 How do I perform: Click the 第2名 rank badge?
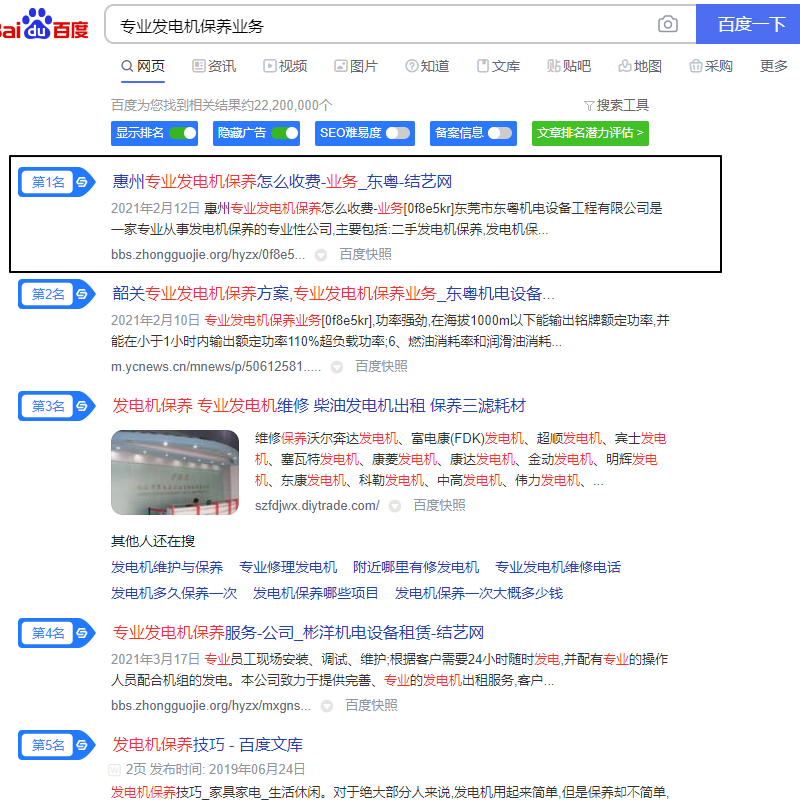(57, 294)
